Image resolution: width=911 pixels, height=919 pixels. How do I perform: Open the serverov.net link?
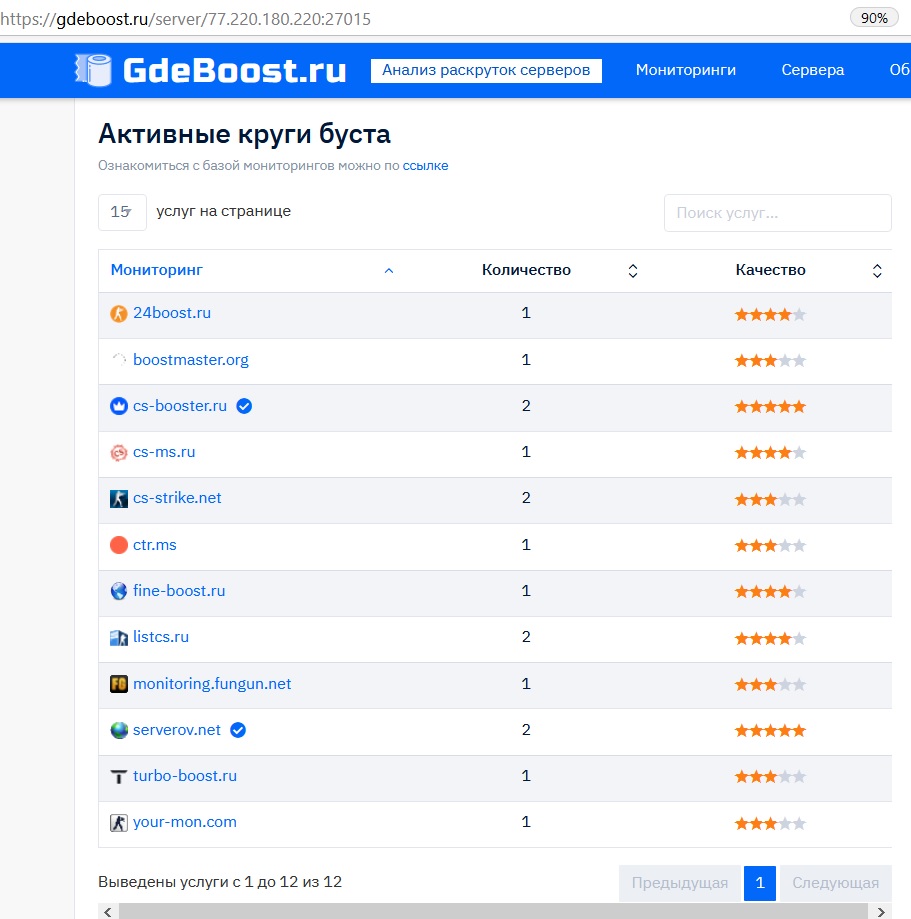tap(177, 730)
